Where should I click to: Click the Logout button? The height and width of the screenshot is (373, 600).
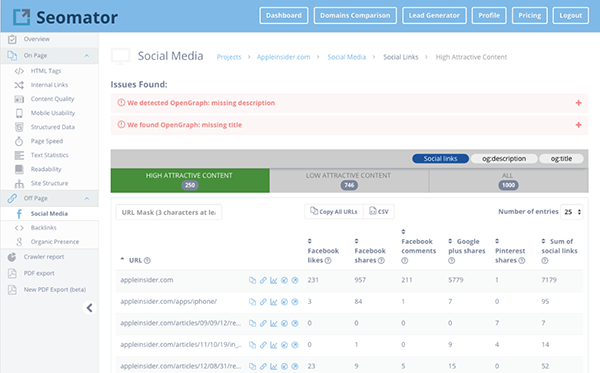571,16
